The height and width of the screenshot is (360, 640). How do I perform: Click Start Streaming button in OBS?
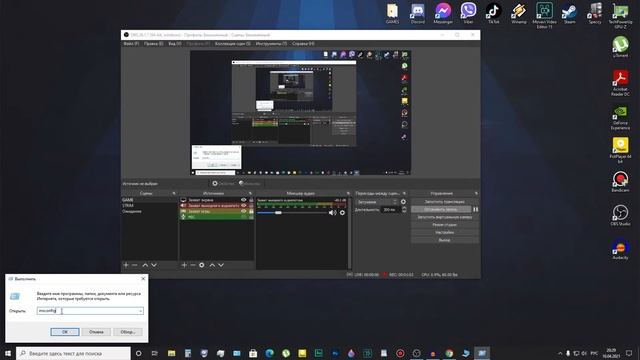pos(444,202)
